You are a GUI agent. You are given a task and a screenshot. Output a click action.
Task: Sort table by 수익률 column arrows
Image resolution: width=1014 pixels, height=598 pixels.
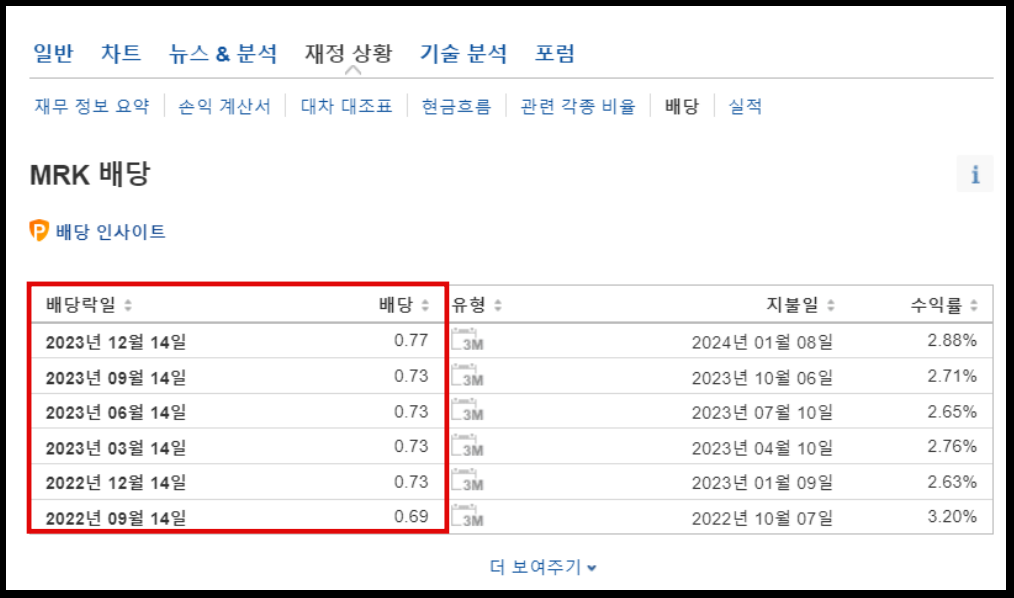974,305
